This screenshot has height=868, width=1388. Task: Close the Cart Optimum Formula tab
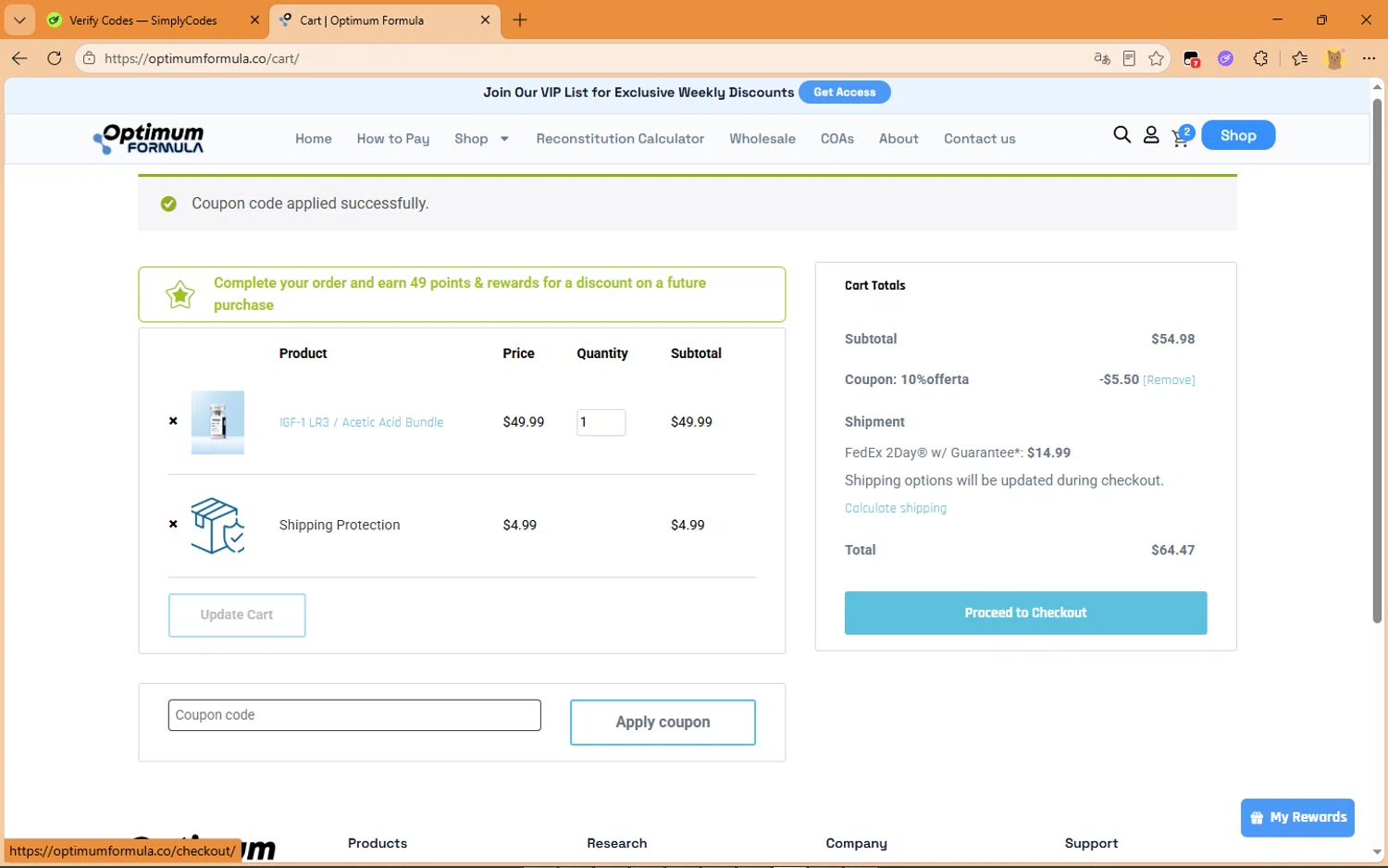(x=485, y=20)
